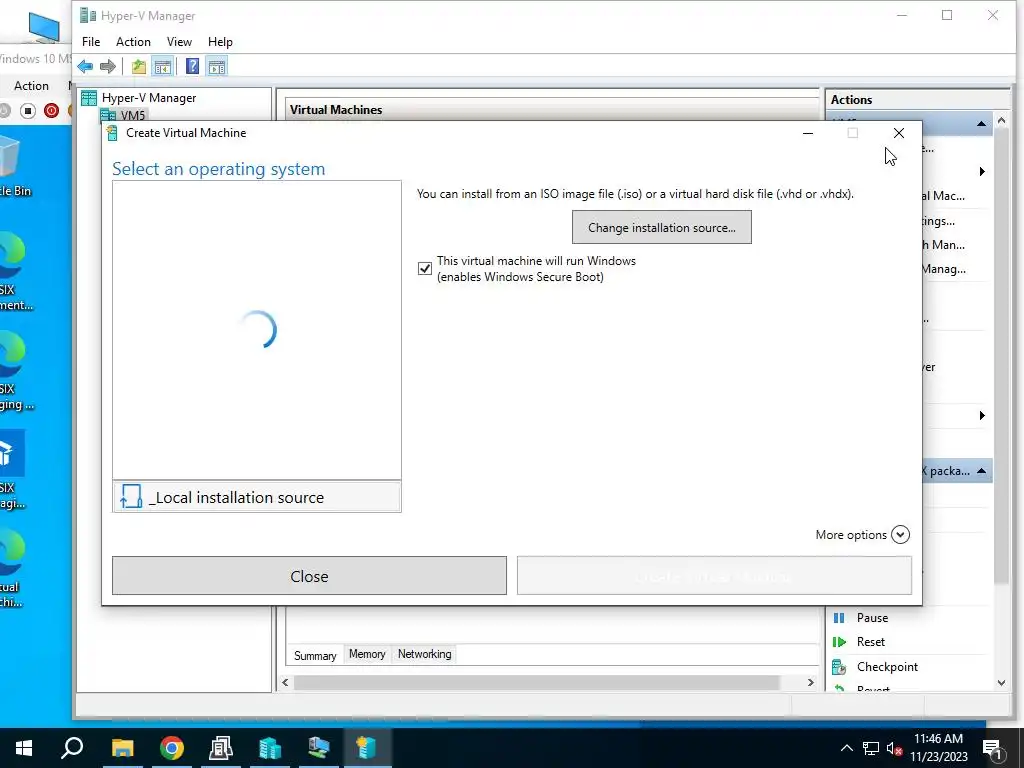1024x768 pixels.
Task: Click the disabled Create Virtual Machine button
Action: tap(714, 576)
